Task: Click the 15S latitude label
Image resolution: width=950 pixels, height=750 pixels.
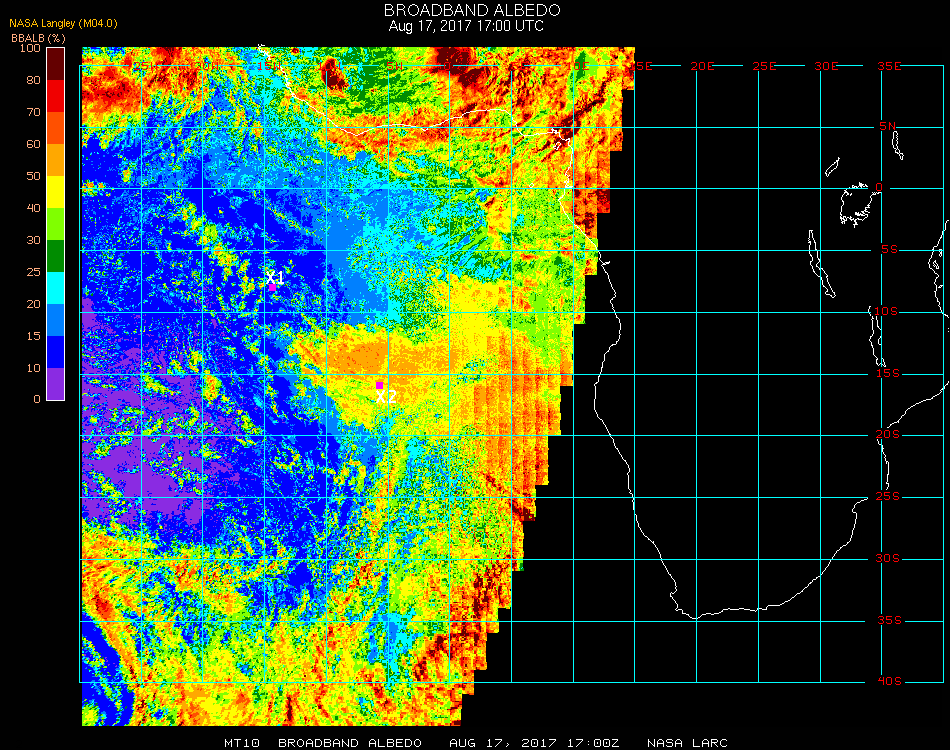Action: click(x=888, y=373)
